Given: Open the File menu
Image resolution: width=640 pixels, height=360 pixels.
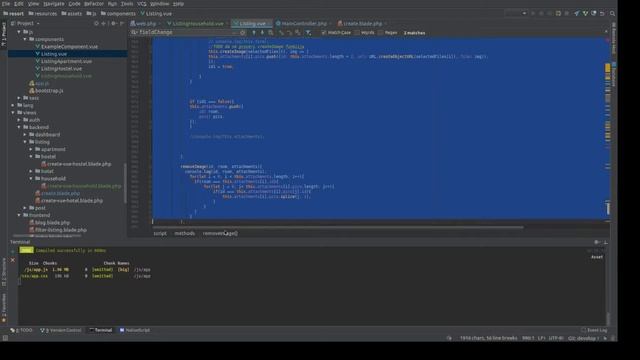Looking at the screenshot, I should pos(6,4).
